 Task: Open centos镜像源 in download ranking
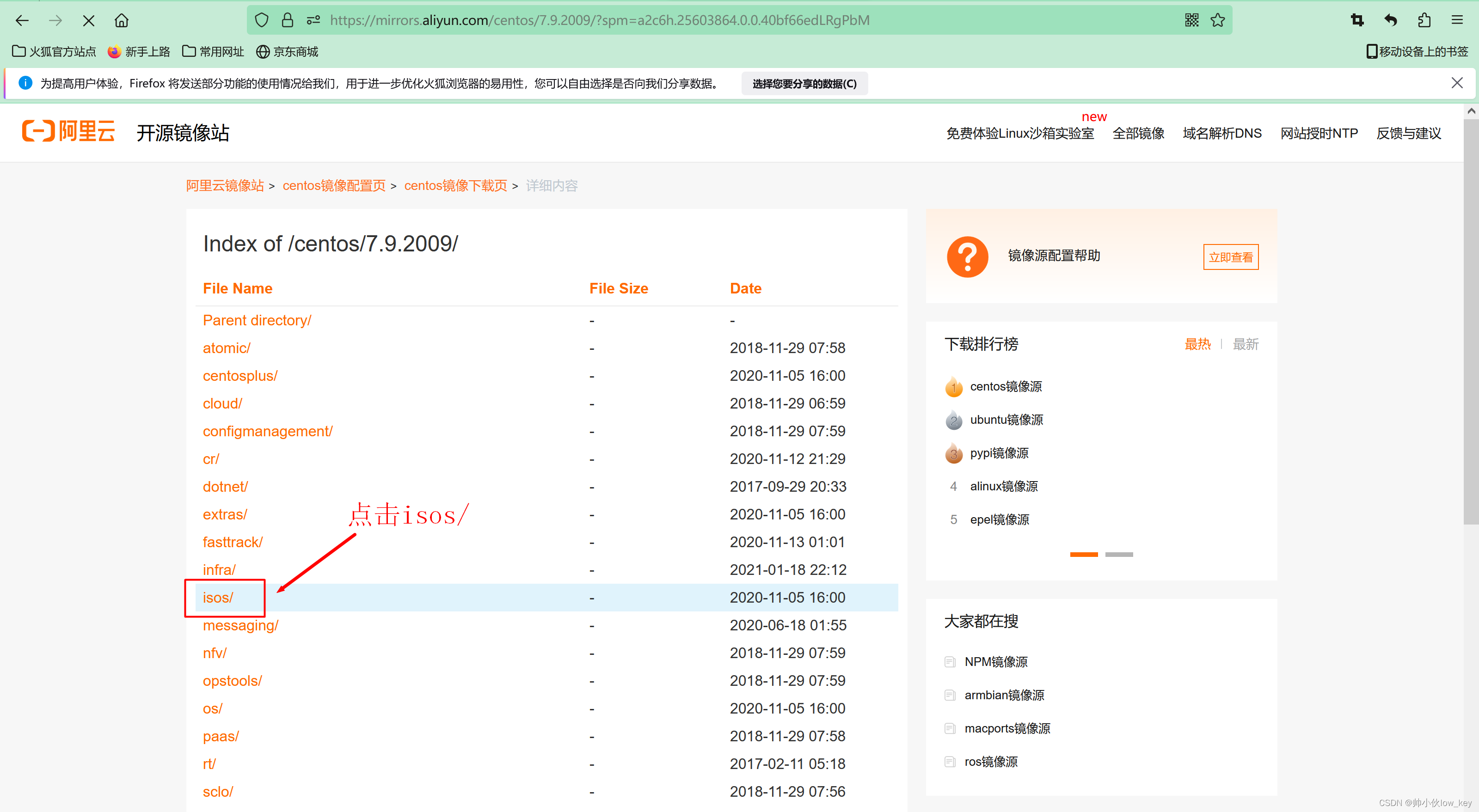[x=1006, y=387]
